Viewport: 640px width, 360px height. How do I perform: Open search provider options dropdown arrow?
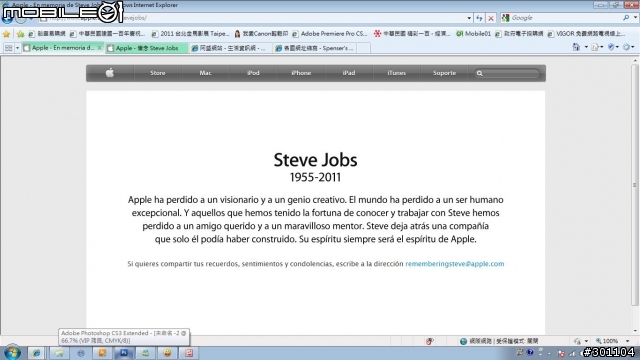pyautogui.click(x=635, y=18)
